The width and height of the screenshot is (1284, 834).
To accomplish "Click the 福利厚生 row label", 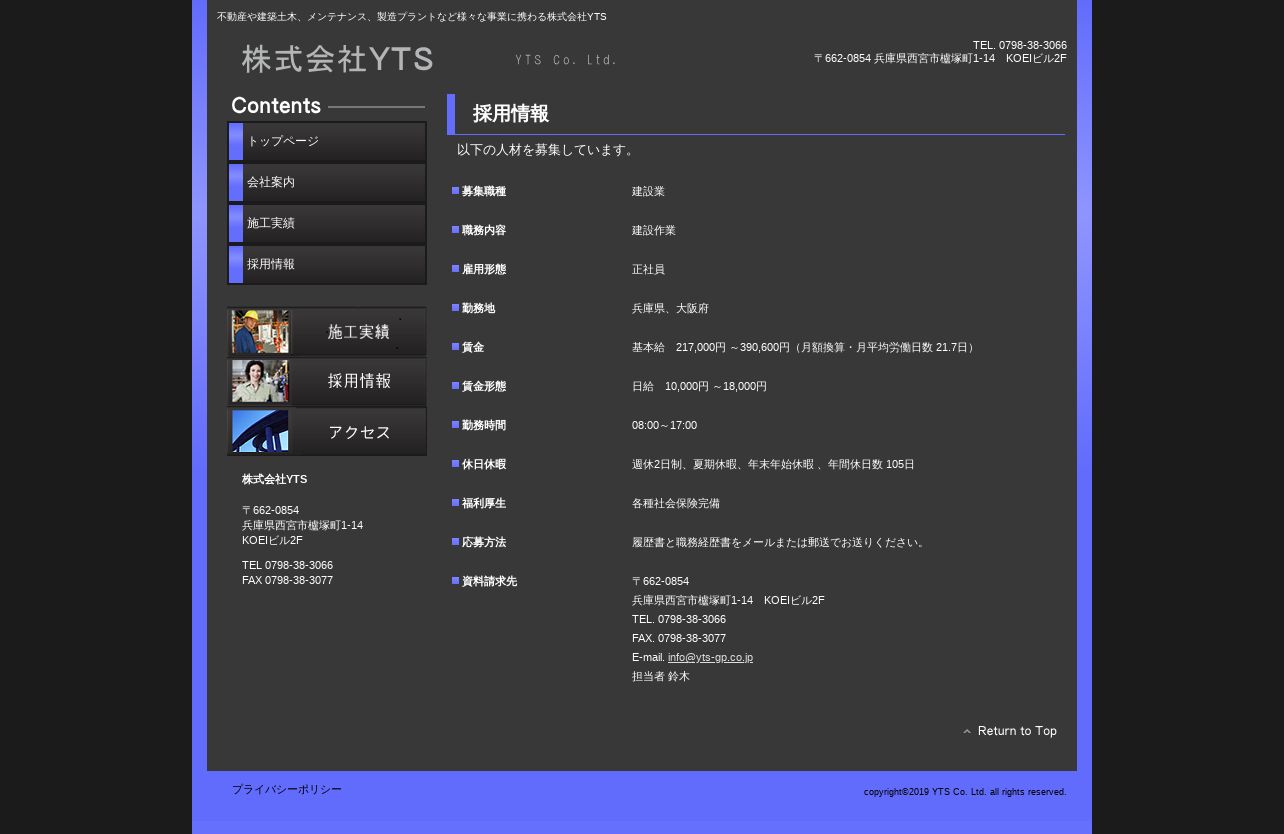I will [484, 503].
